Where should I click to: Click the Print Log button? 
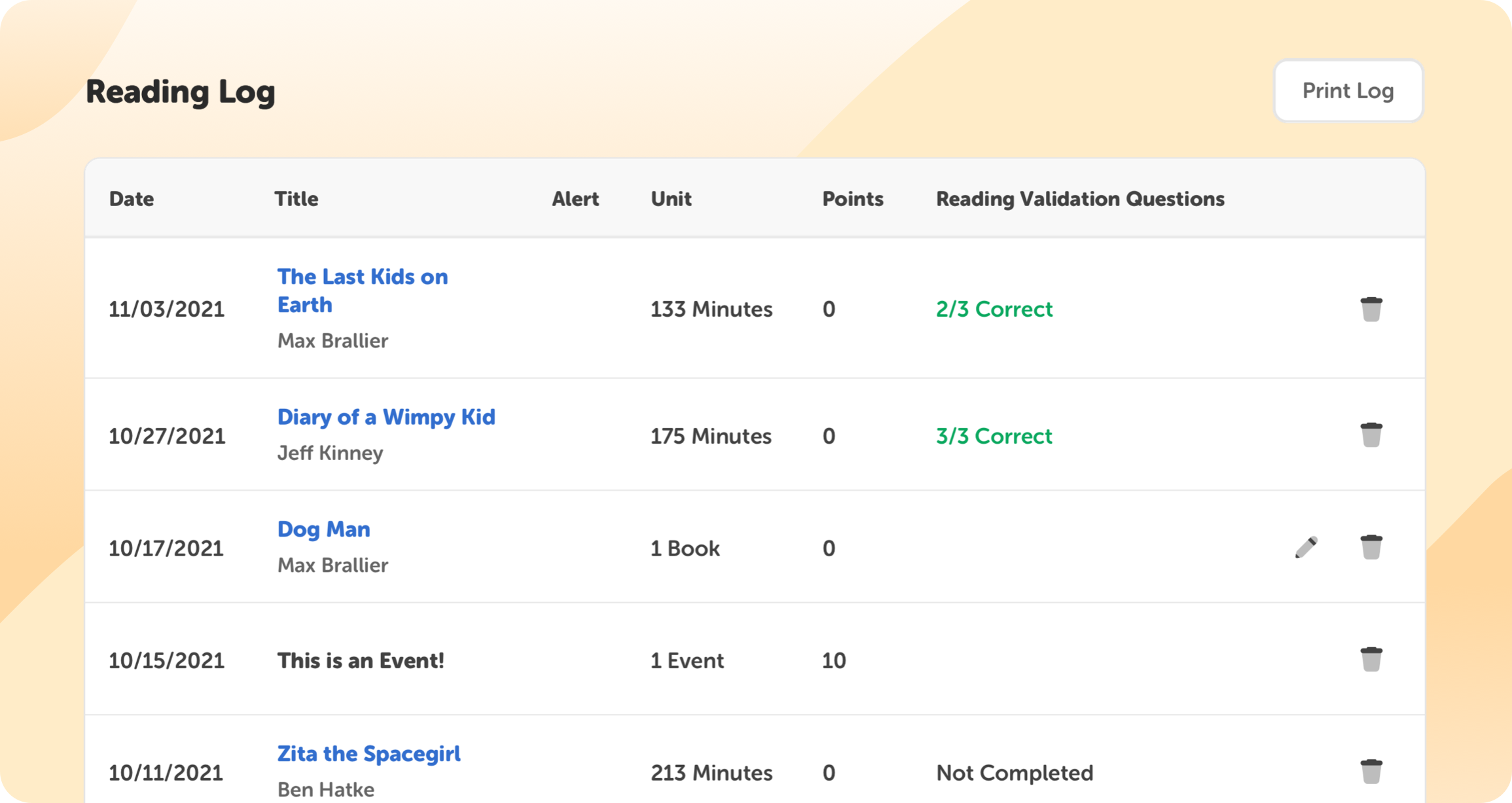click(1348, 91)
